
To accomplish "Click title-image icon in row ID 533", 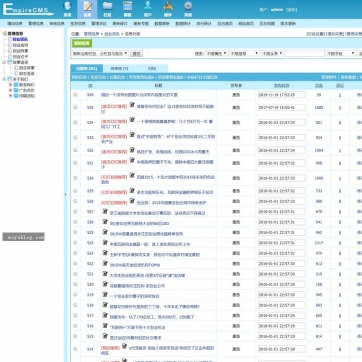I will click(x=132, y=135).
